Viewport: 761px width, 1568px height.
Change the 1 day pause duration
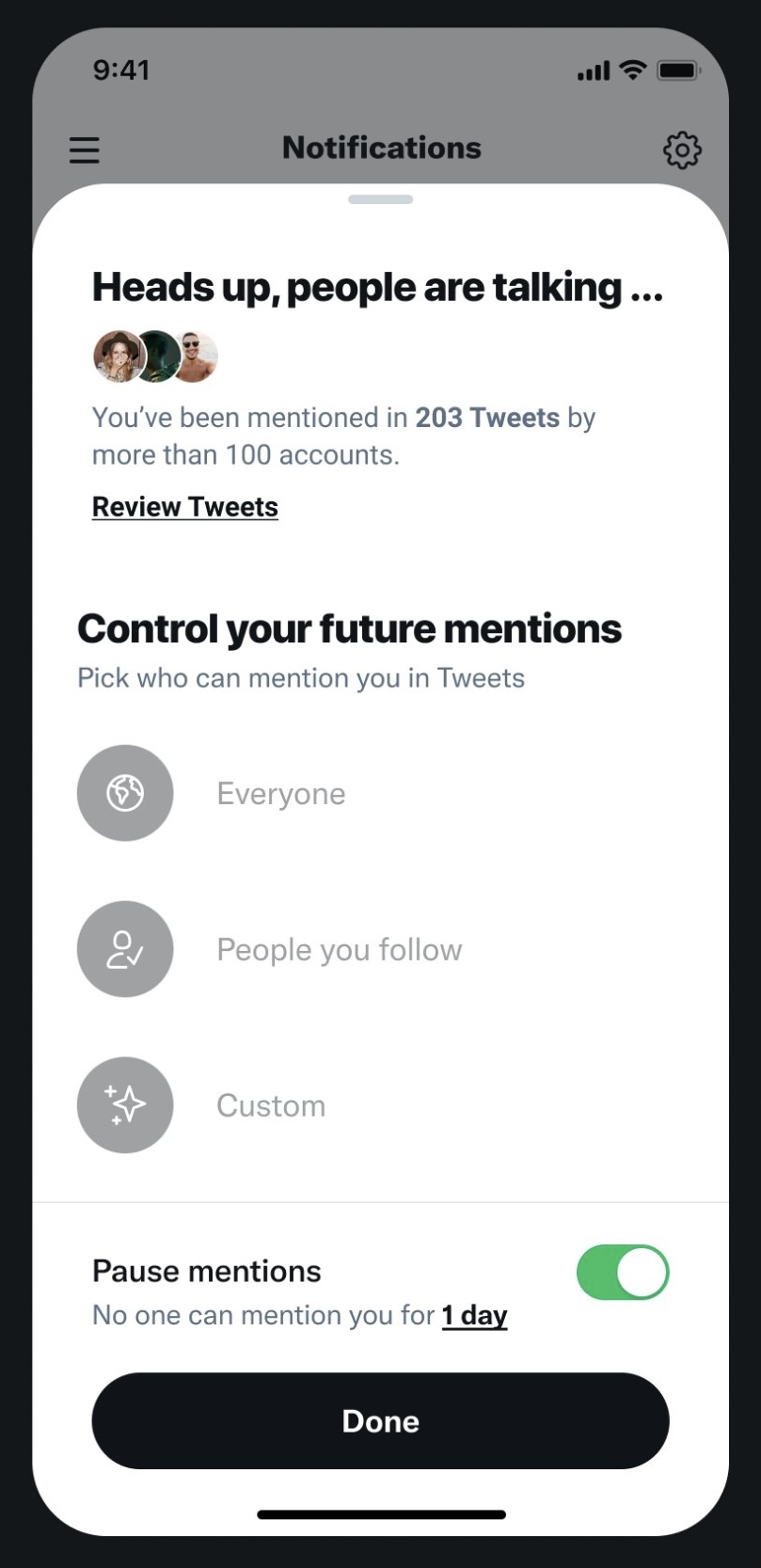(x=475, y=1315)
